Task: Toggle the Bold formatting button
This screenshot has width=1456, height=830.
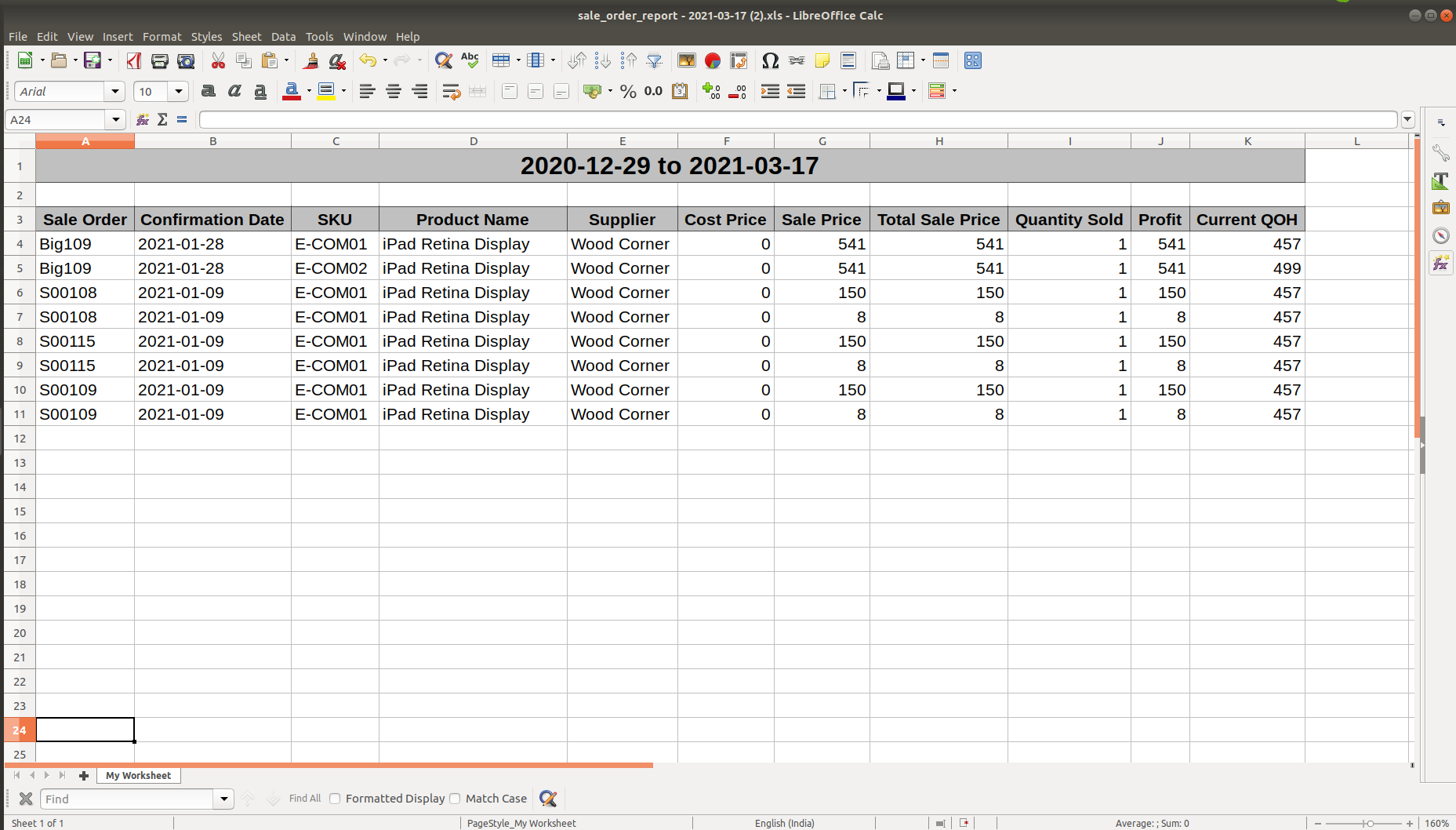Action: pyautogui.click(x=209, y=91)
